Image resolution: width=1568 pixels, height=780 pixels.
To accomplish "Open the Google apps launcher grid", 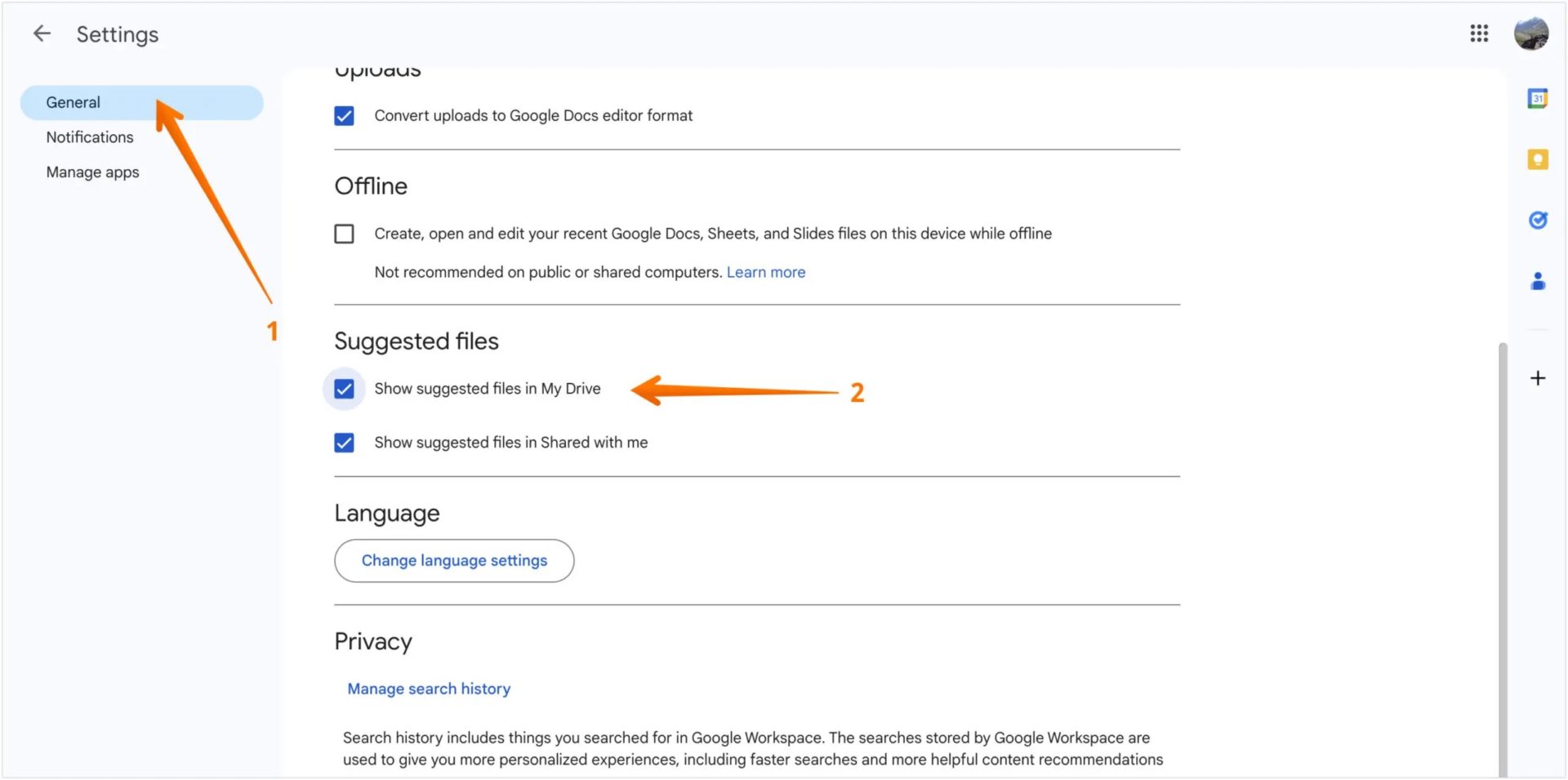I will 1479,33.
